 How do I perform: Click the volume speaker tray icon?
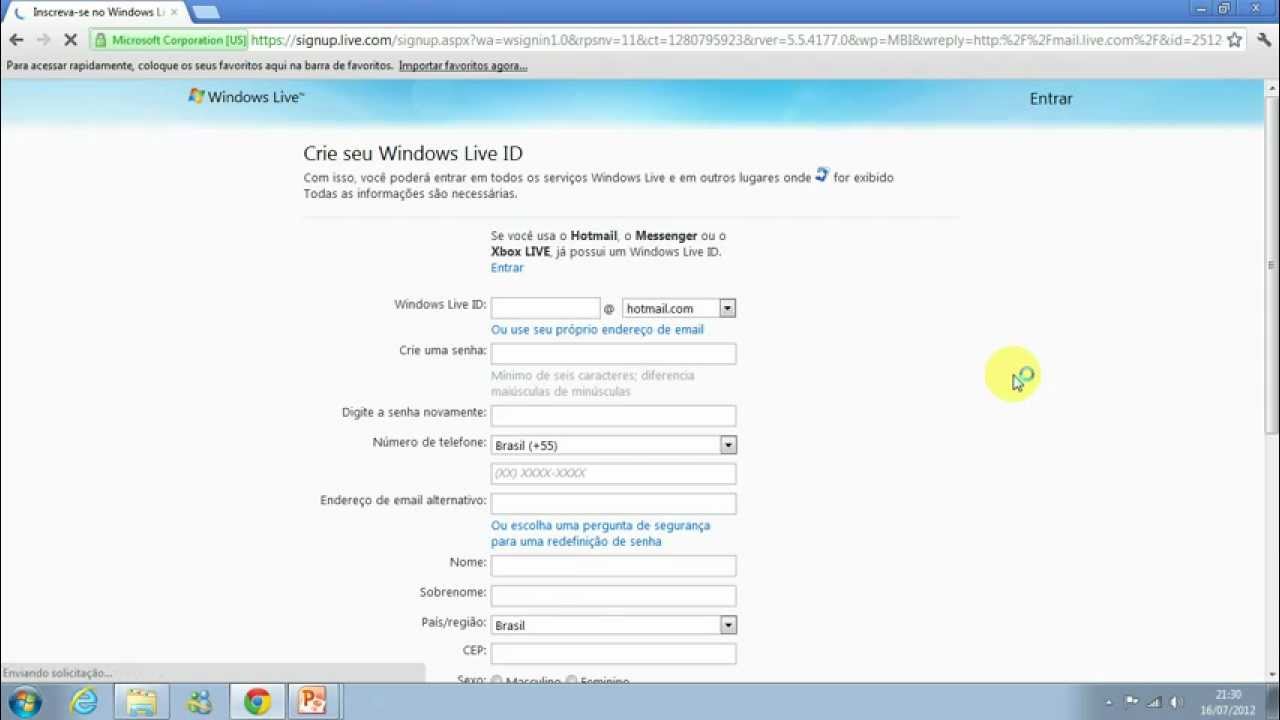pos(1176,702)
